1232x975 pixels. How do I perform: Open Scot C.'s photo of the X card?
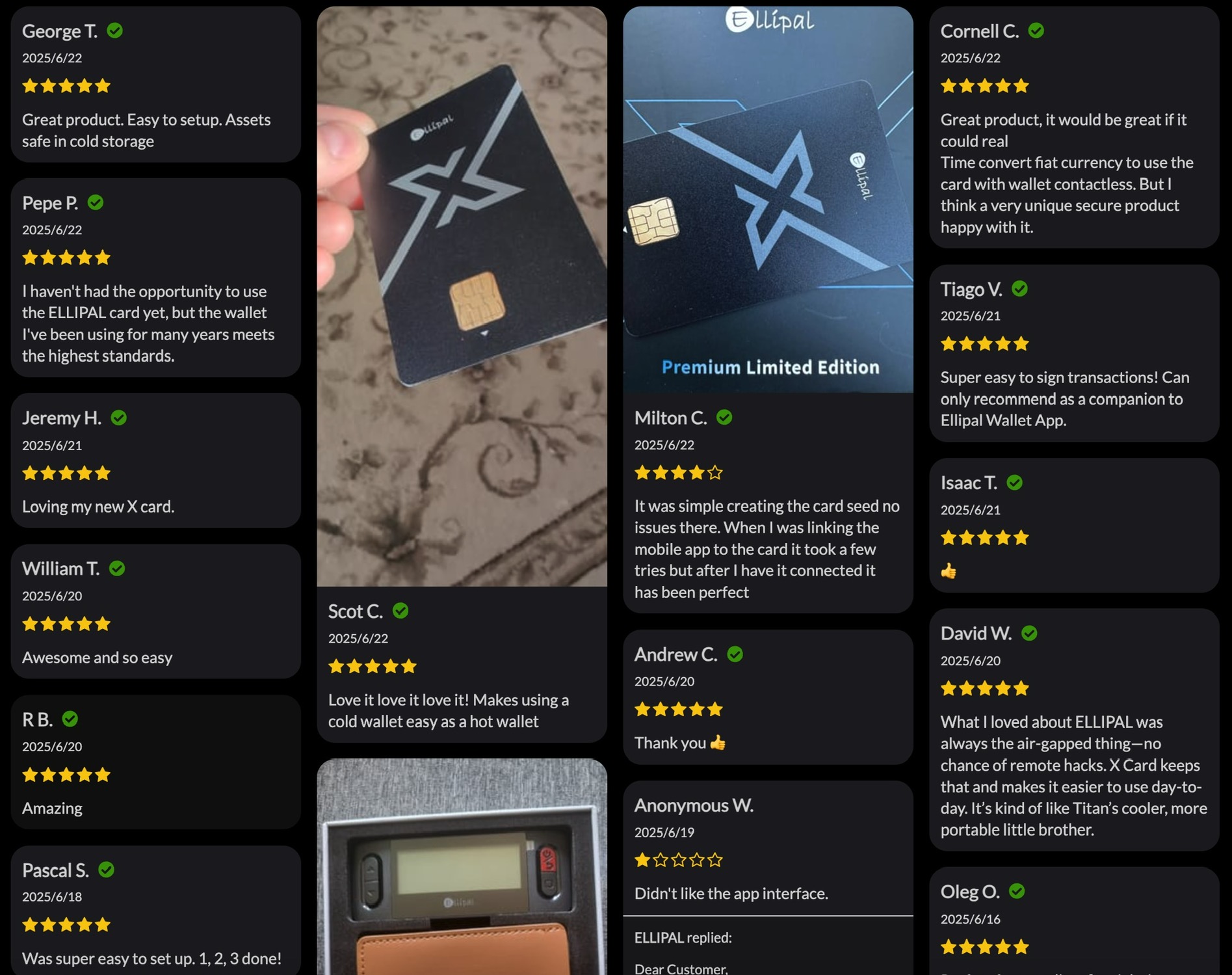(x=462, y=297)
